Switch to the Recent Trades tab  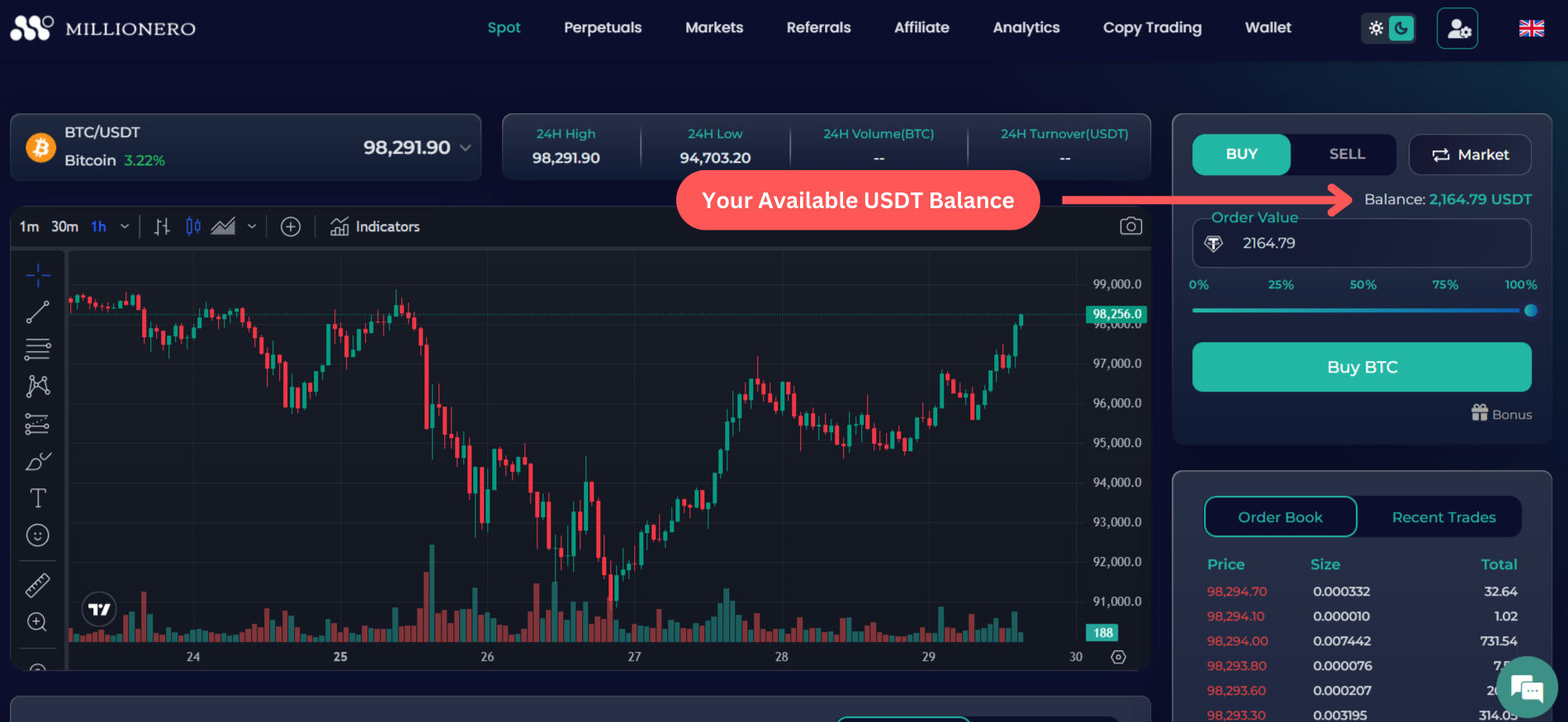tap(1443, 517)
